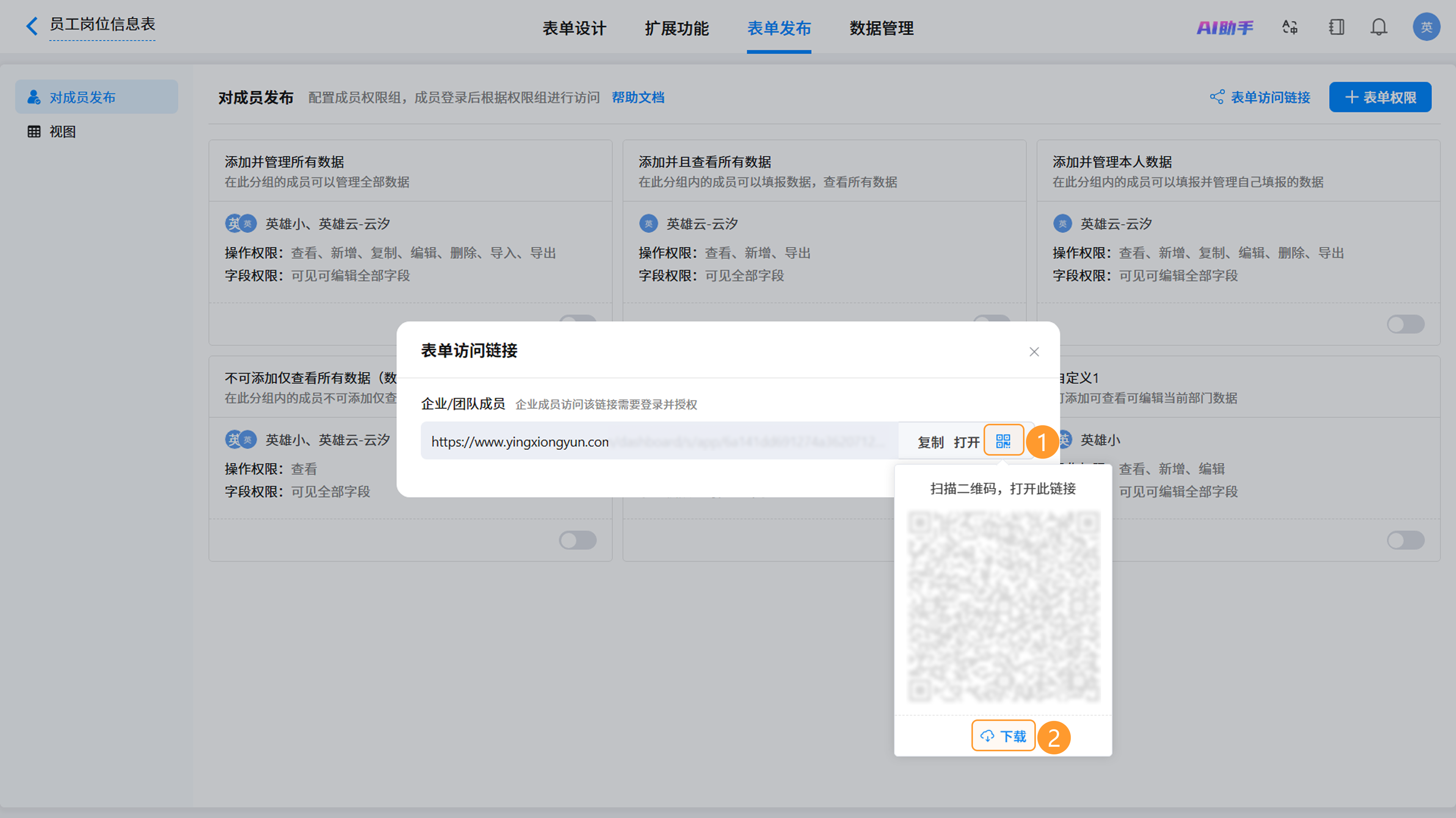Click 字段权限：可见全部字段 in 添加并且查看所有数据 card
This screenshot has height=818, width=1456.
point(711,276)
